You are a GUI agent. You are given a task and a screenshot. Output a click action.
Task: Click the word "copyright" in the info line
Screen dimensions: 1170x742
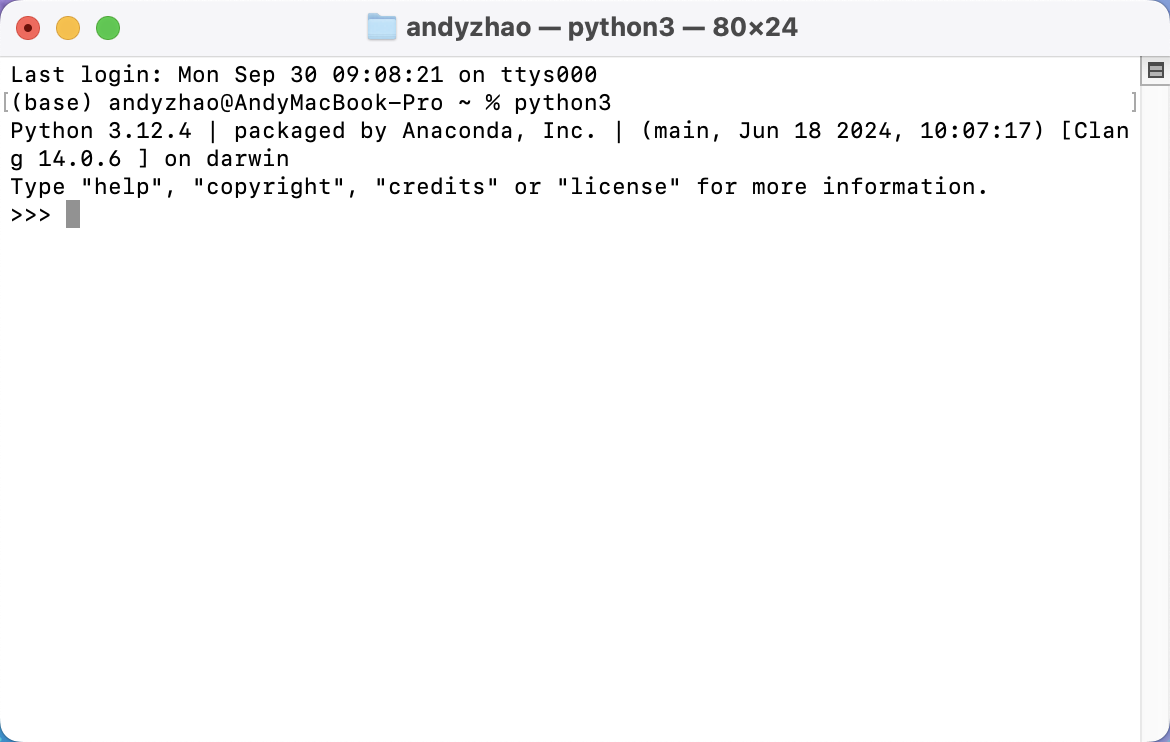coord(269,187)
